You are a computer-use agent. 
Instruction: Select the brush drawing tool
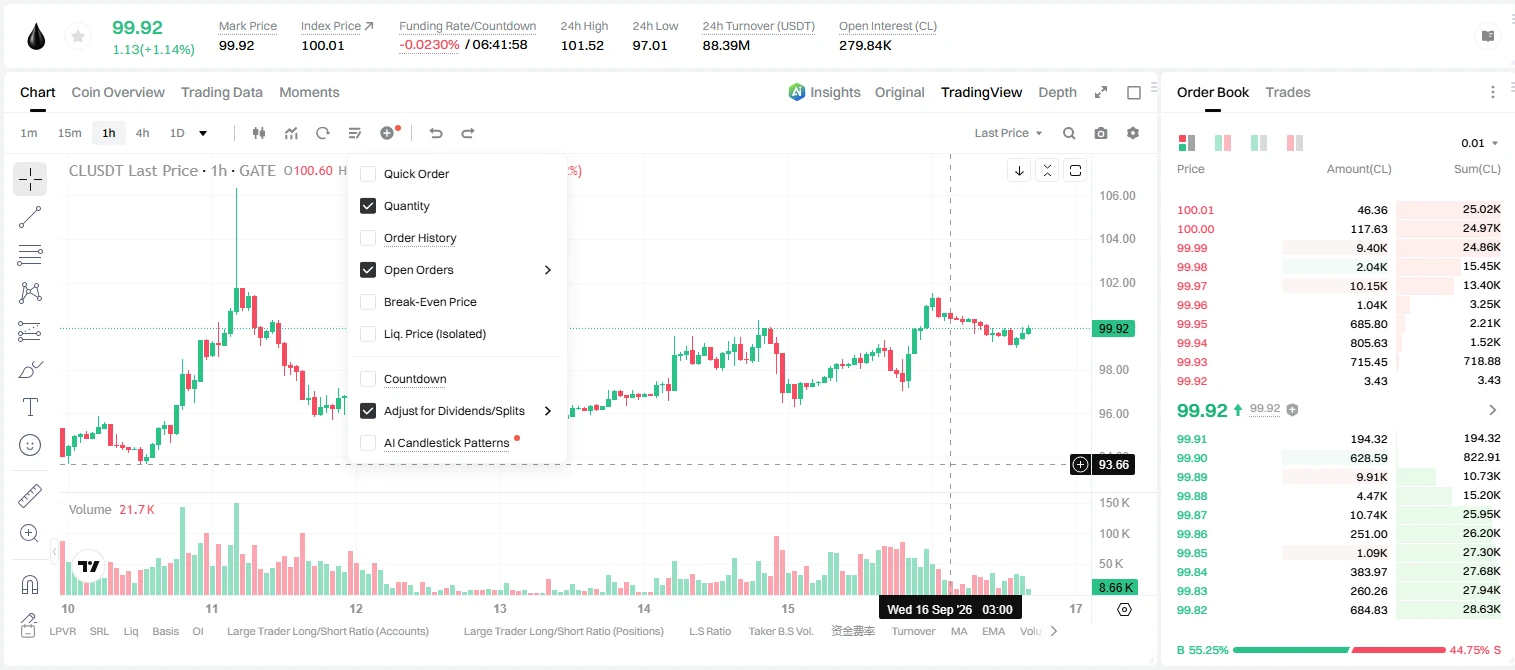point(30,369)
